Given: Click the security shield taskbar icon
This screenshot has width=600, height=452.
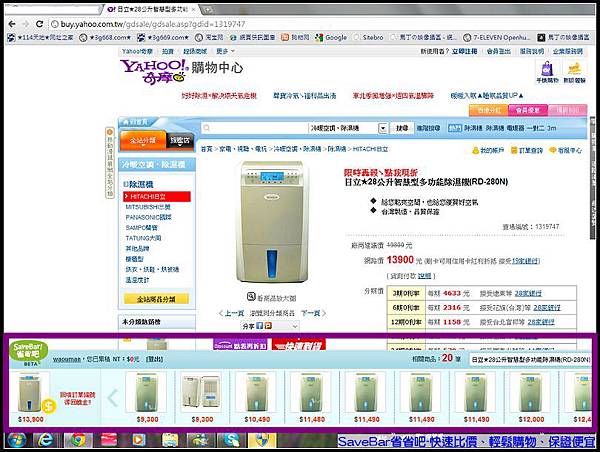Looking at the screenshot, I should (x=262, y=441).
